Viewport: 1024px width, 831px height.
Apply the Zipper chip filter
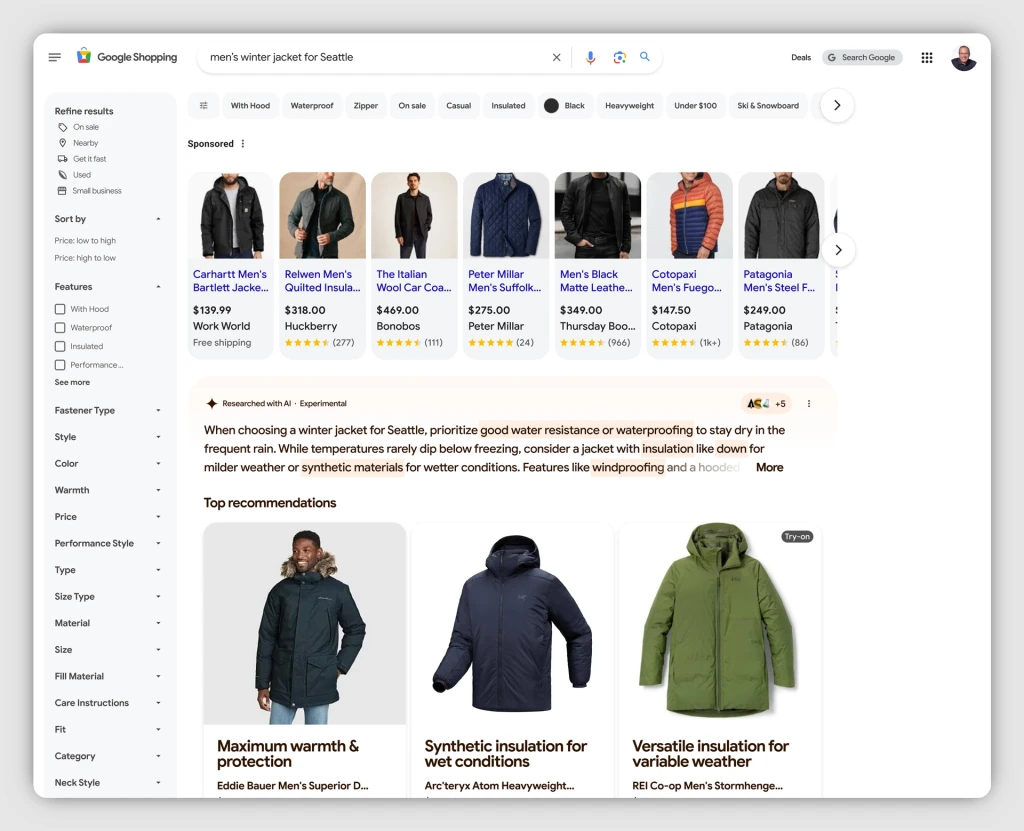point(366,105)
